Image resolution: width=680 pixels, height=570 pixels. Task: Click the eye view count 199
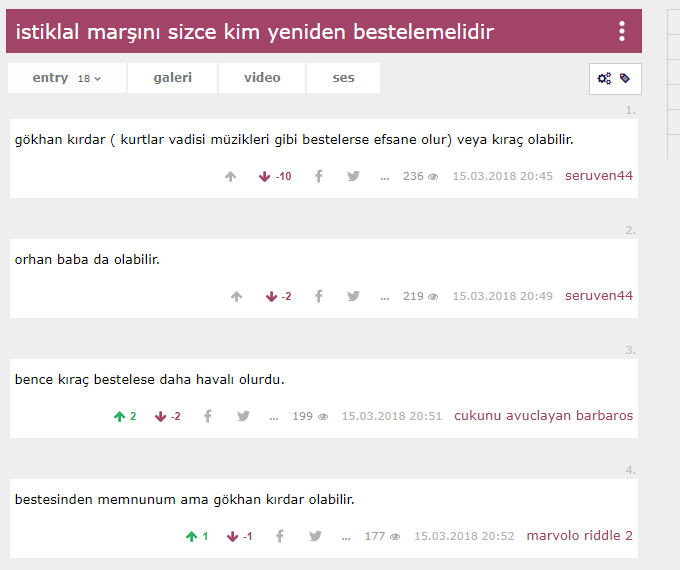click(310, 416)
